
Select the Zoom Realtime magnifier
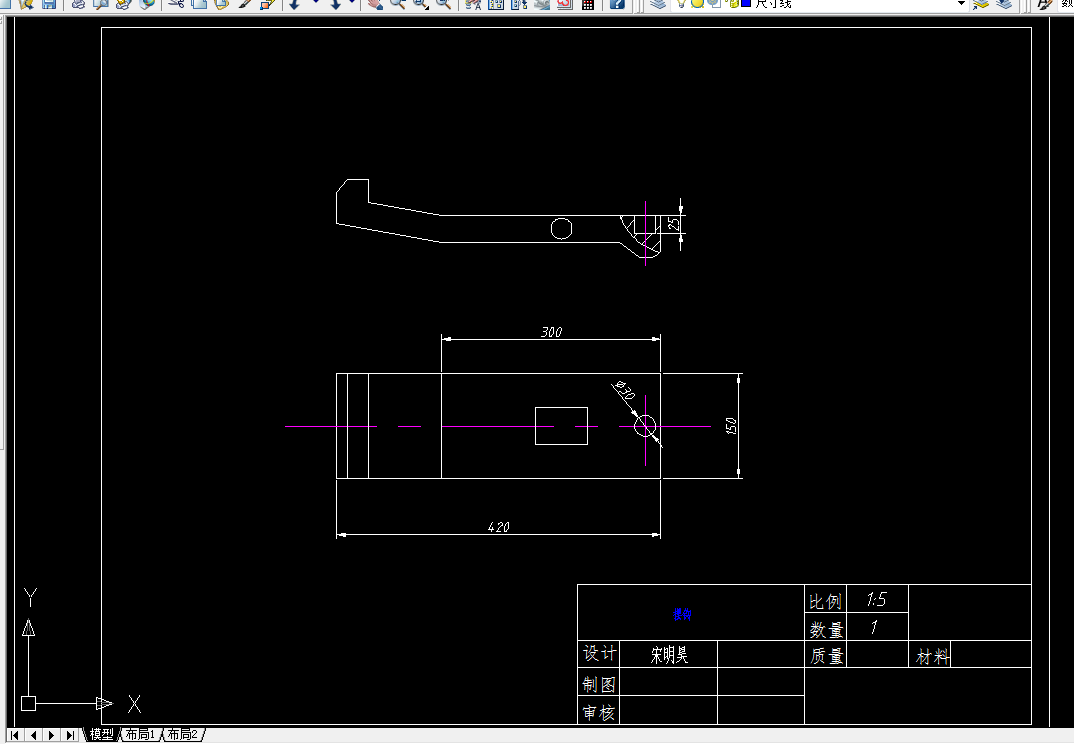(397, 3)
